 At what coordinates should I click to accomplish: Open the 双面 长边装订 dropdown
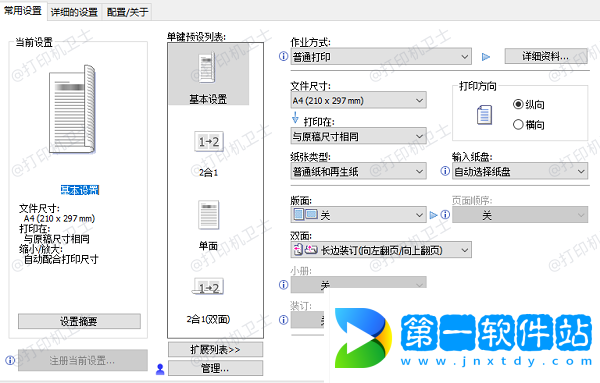click(x=381, y=250)
